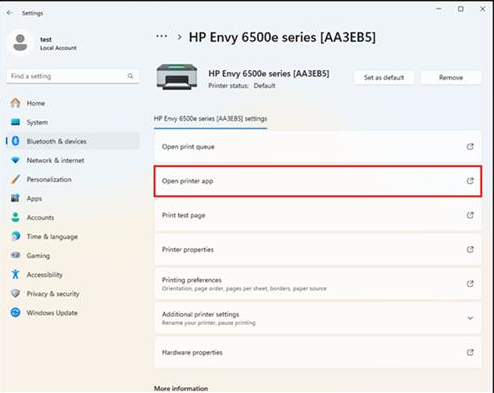Open Printing preferences
The width and height of the screenshot is (494, 393).
point(318,284)
